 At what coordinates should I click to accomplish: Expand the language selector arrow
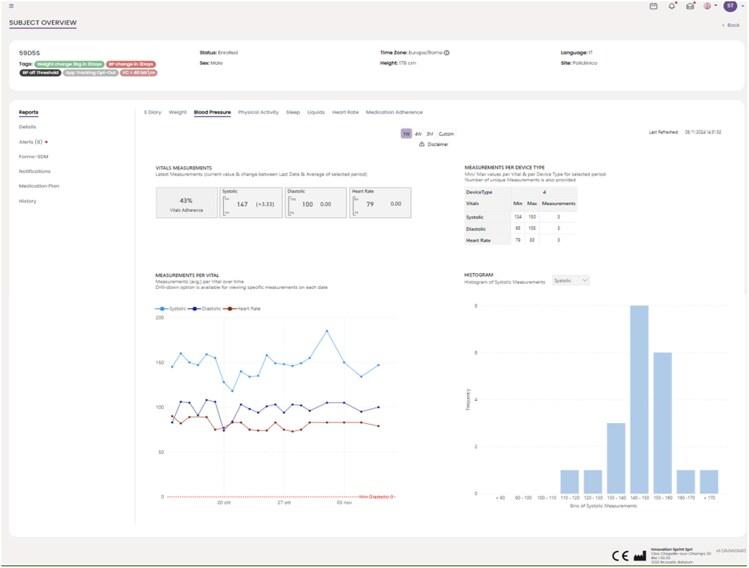click(x=715, y=6)
